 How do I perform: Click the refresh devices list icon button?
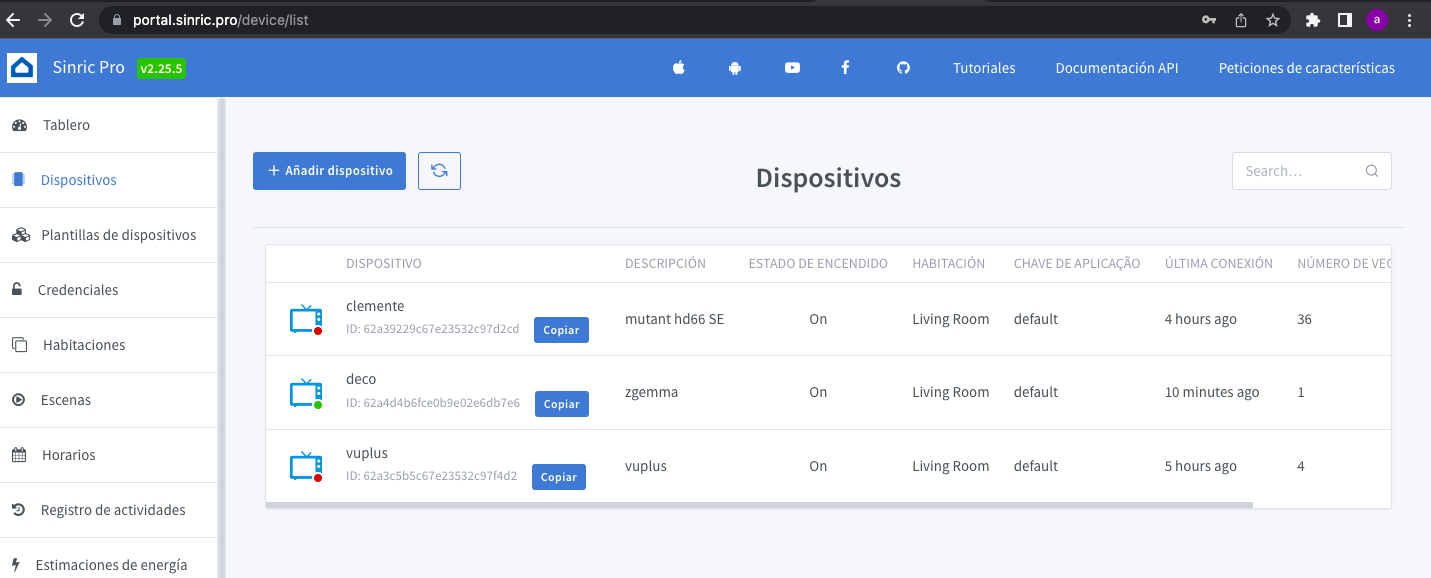click(x=439, y=171)
